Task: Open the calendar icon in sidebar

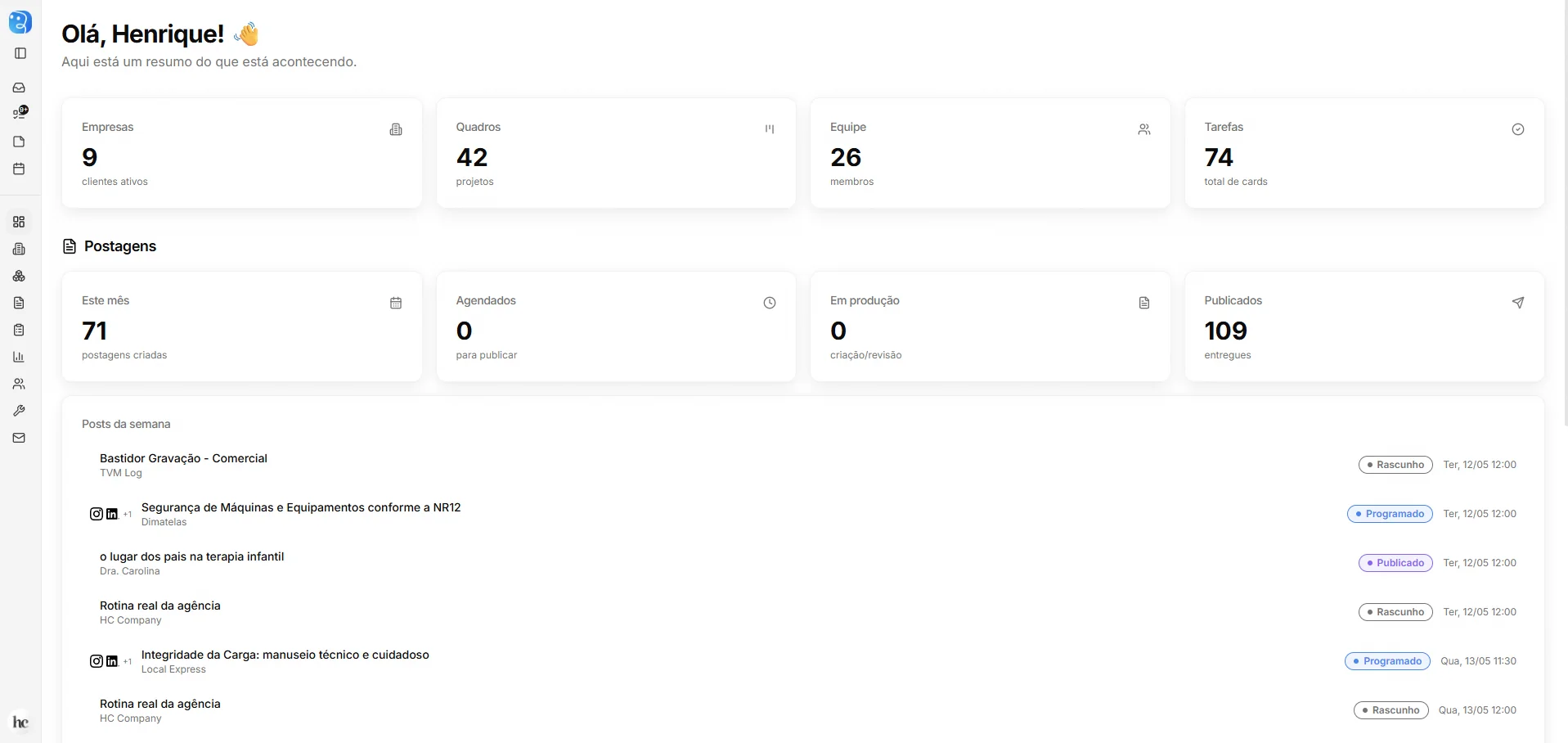Action: (x=20, y=169)
